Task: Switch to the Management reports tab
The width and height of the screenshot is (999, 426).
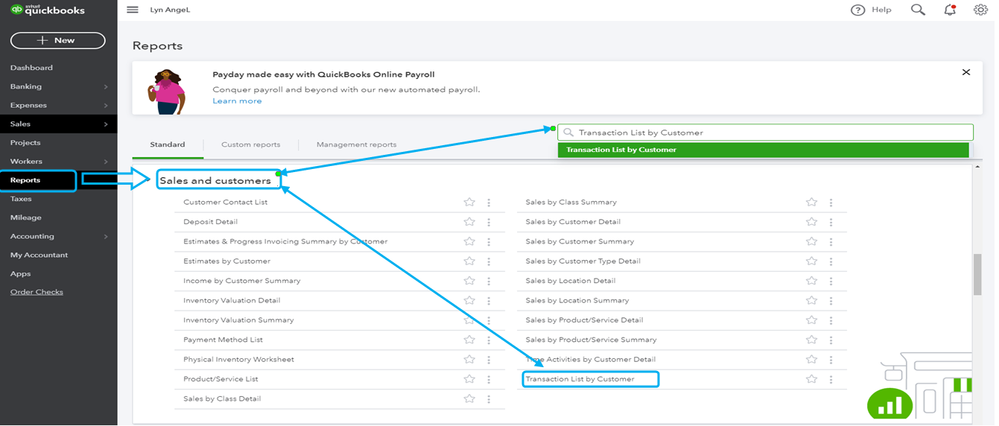Action: pos(356,145)
